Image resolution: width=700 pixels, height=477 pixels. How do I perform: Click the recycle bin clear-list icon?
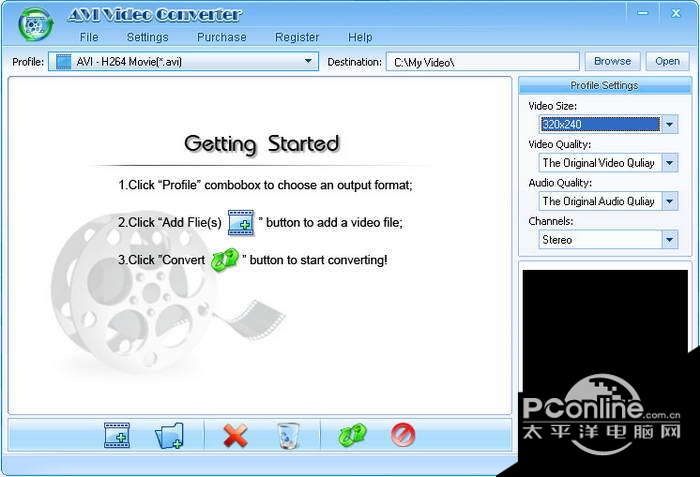[x=288, y=435]
